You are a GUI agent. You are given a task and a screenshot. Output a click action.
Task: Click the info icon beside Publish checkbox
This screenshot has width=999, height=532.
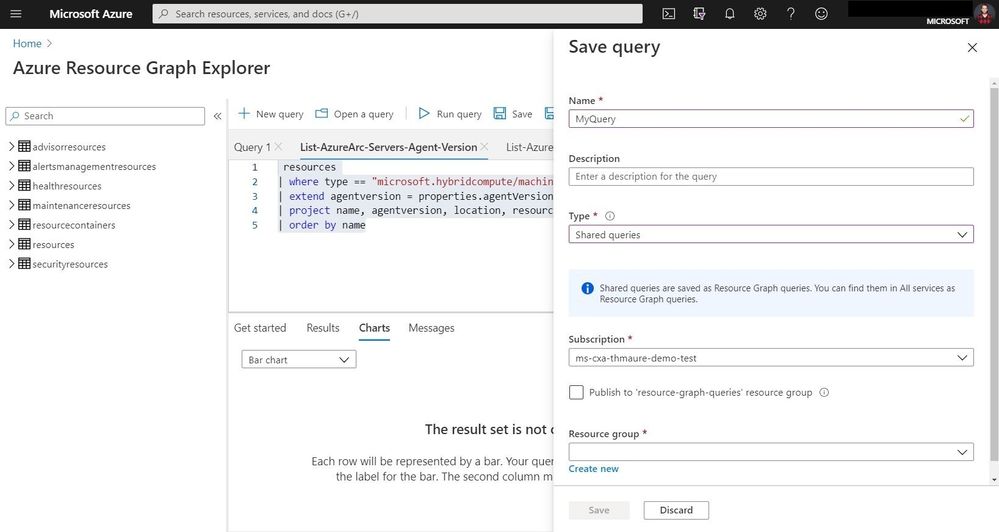pos(824,392)
